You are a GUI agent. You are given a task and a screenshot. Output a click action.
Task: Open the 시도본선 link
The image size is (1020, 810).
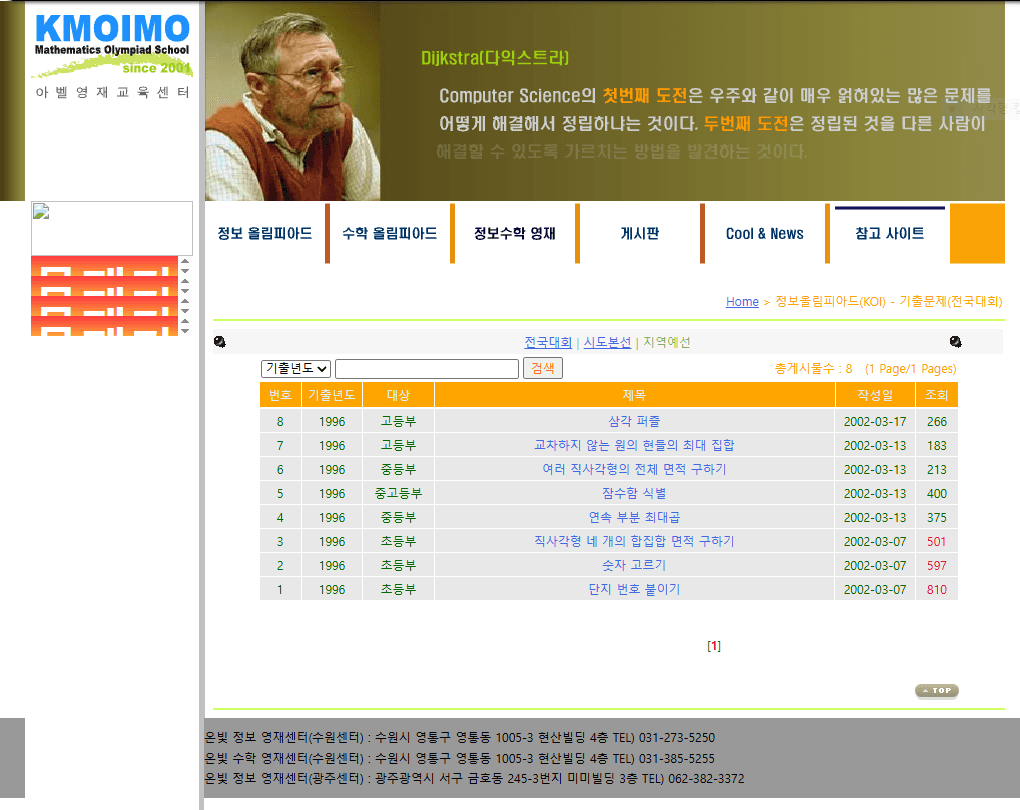[607, 342]
